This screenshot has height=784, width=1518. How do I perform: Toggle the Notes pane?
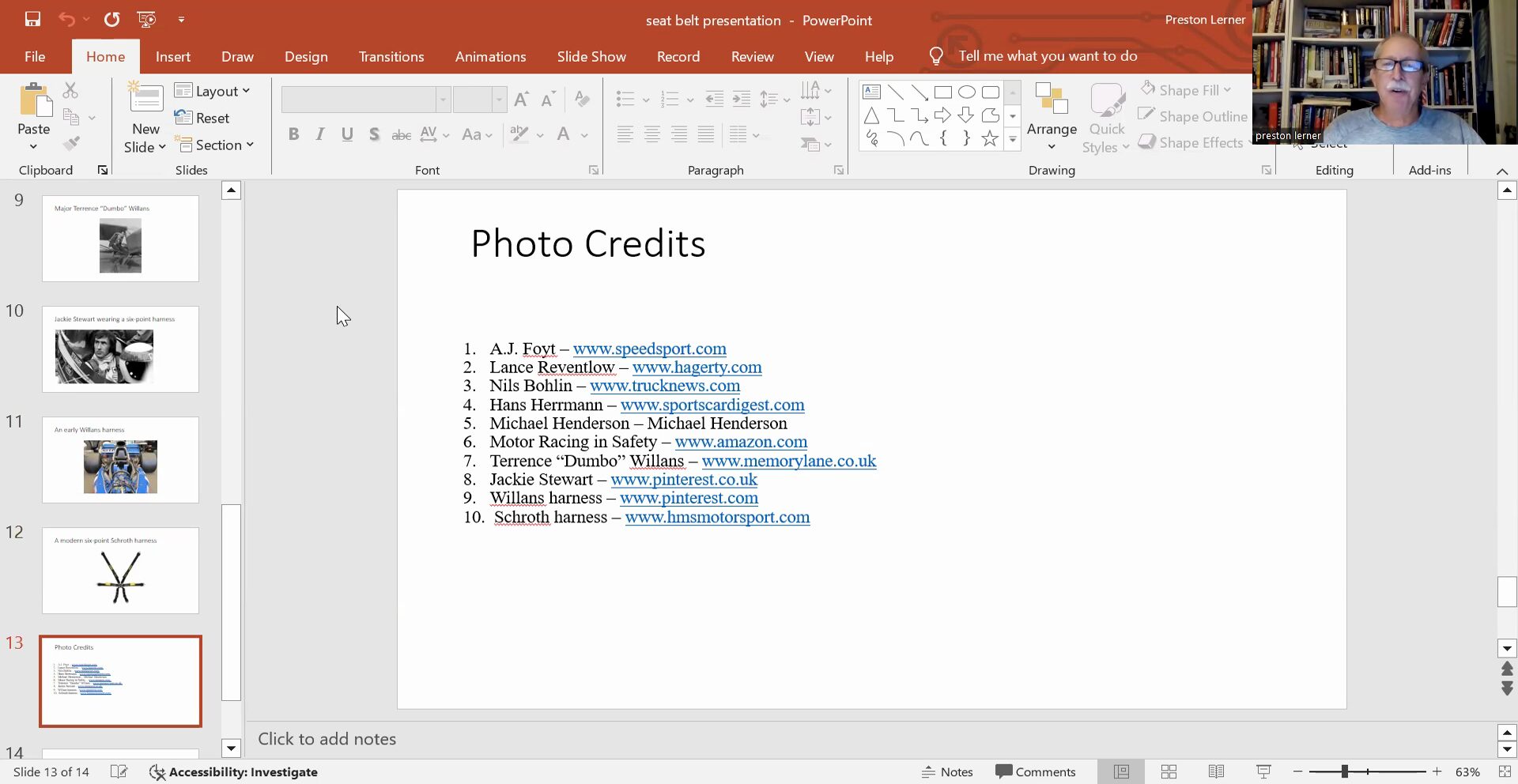coord(947,771)
